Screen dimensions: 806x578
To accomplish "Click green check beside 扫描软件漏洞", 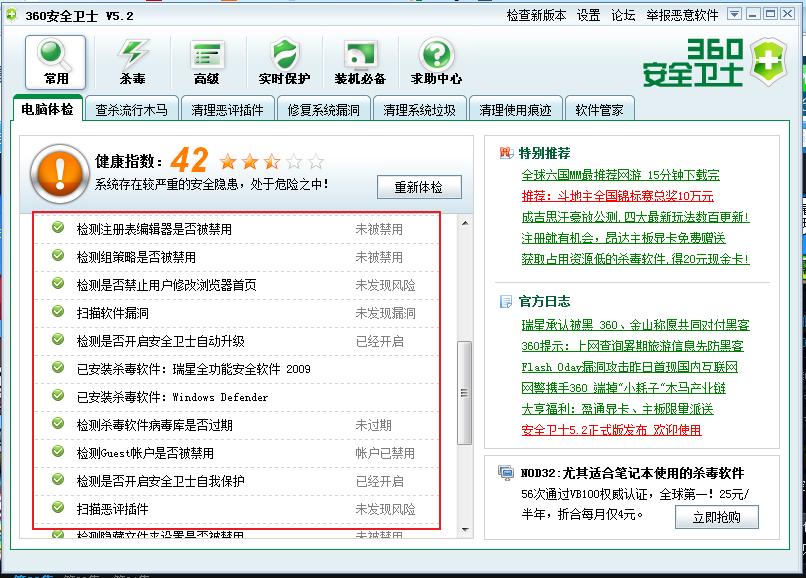I will point(58,312).
